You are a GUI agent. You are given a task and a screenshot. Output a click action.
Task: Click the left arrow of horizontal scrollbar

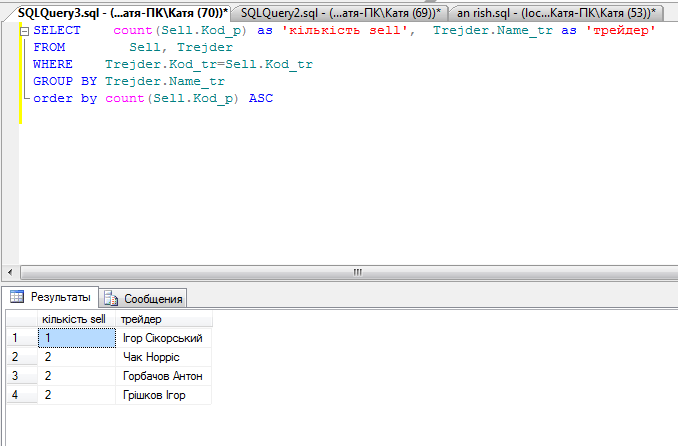(x=10, y=273)
